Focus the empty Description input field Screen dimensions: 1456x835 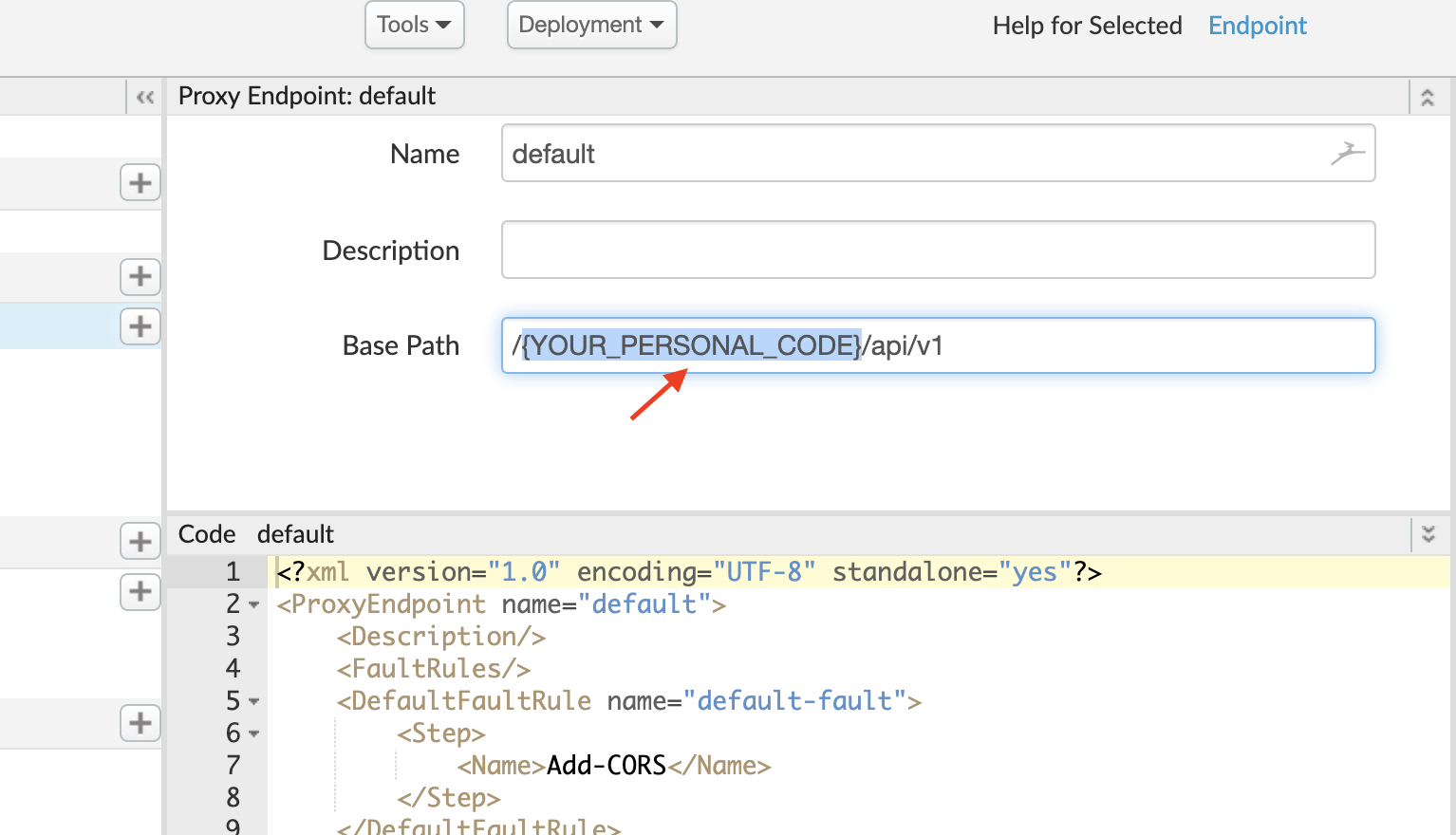point(938,250)
